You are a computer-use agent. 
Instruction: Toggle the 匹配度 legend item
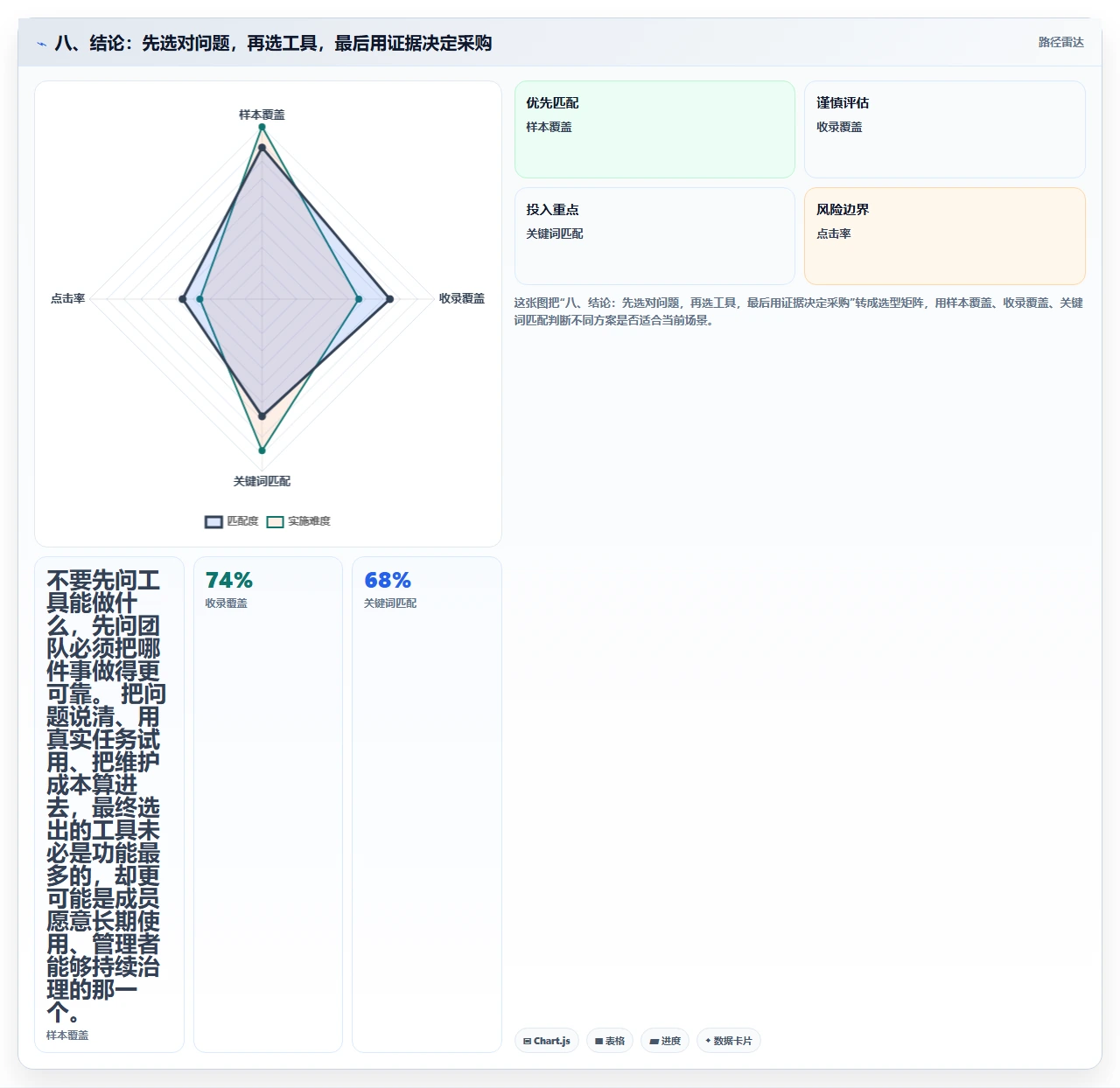click(232, 521)
